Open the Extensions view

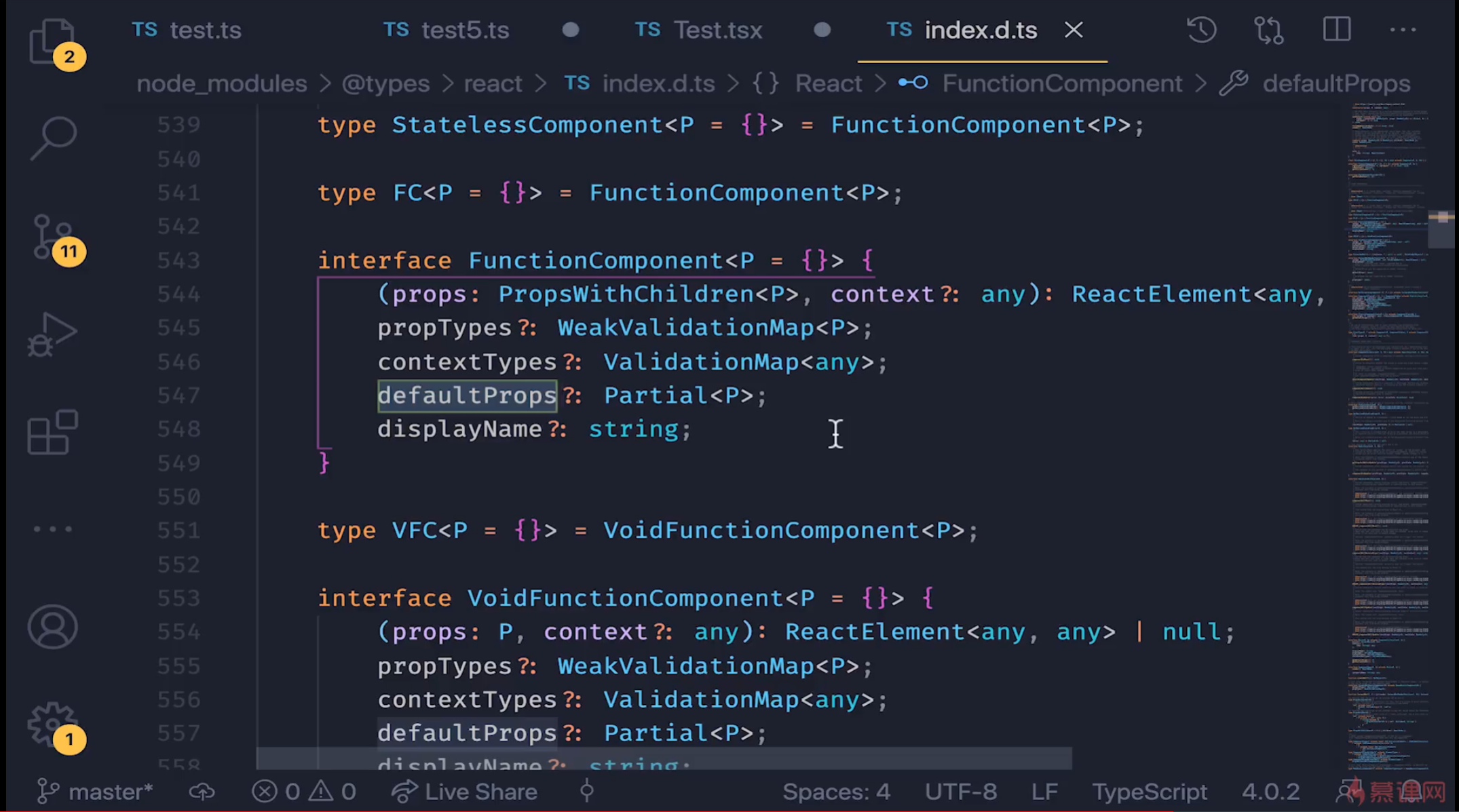coord(52,432)
